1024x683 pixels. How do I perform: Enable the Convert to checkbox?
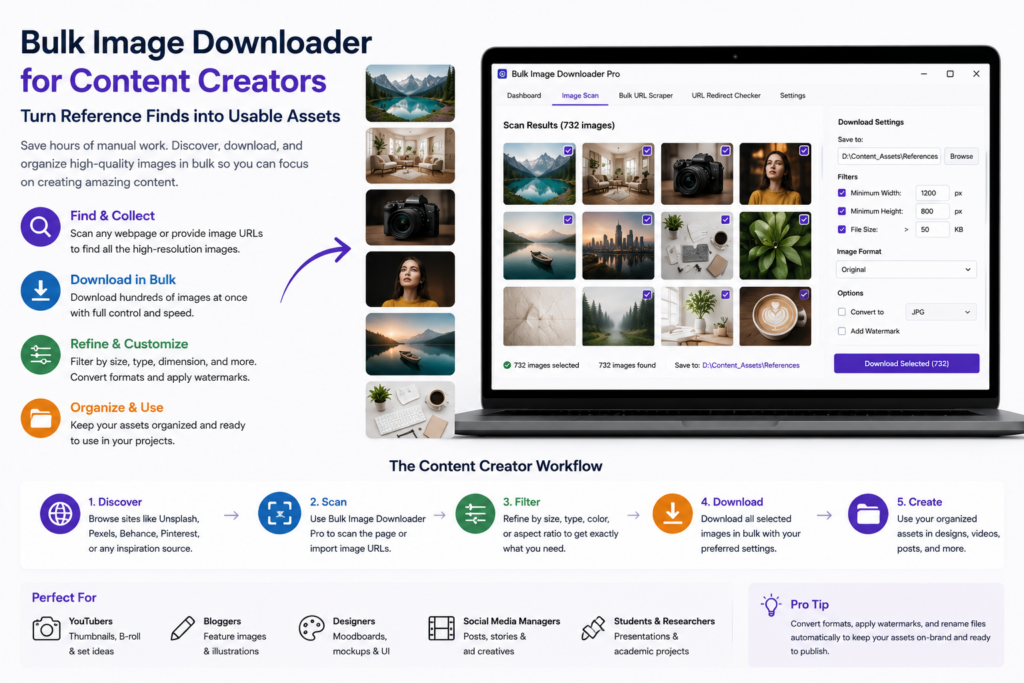click(842, 312)
